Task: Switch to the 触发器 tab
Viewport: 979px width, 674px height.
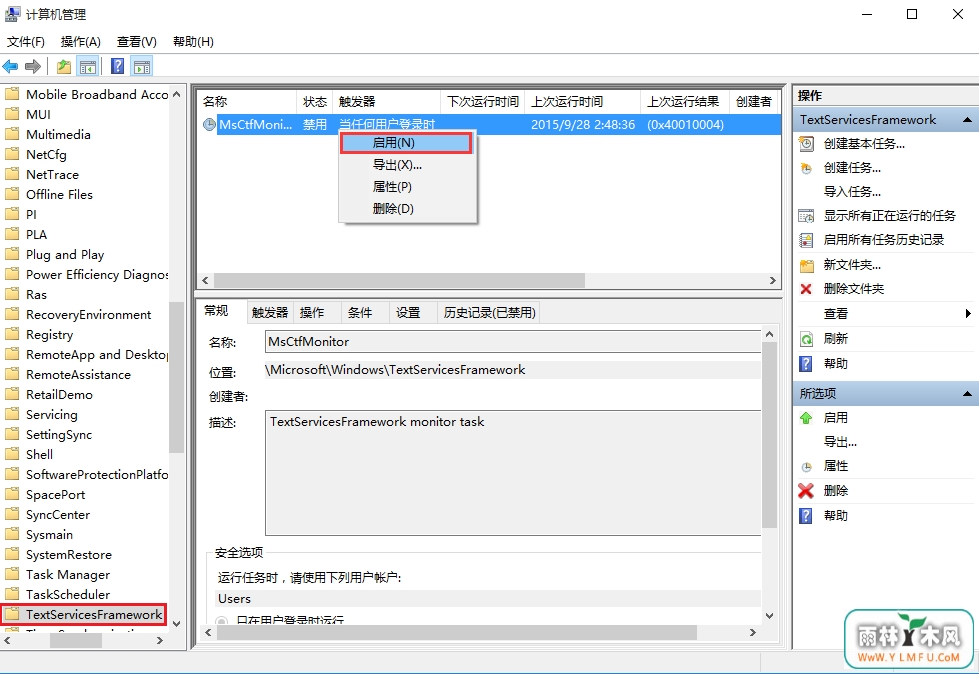Action: pyautogui.click(x=270, y=313)
